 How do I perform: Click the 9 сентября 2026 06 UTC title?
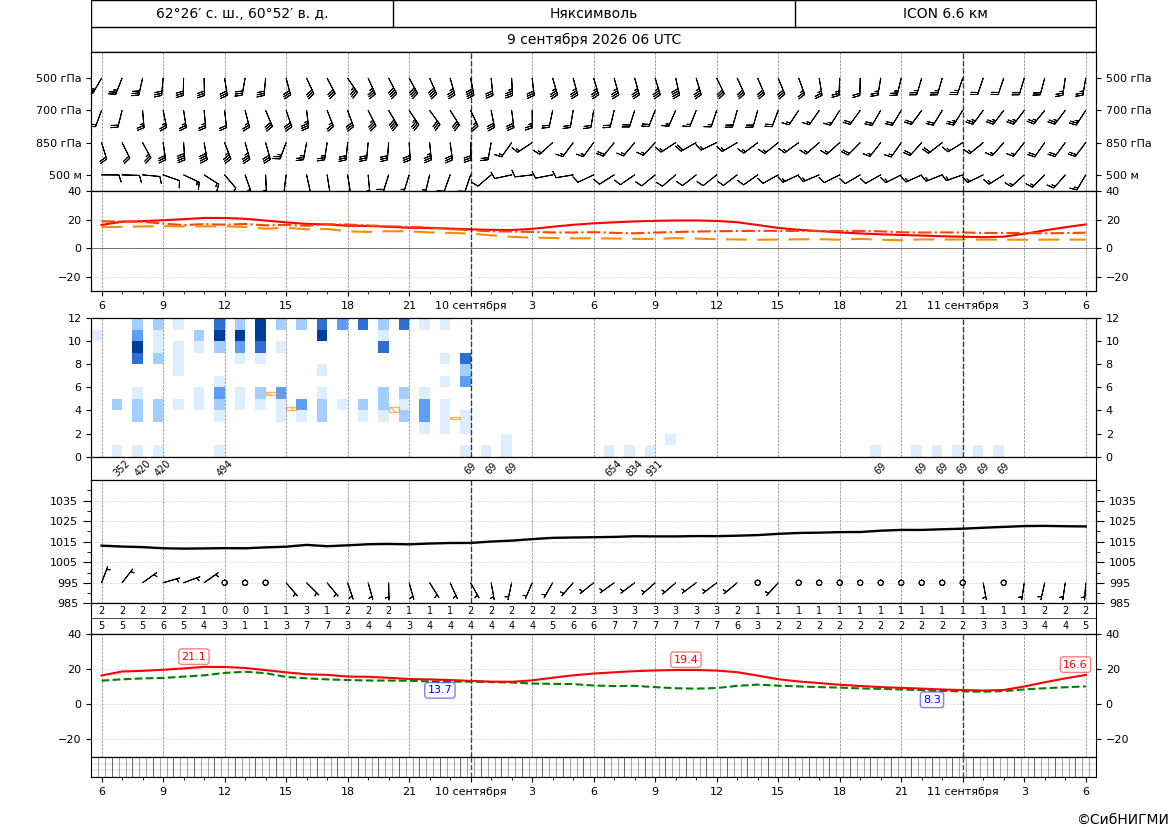click(593, 40)
